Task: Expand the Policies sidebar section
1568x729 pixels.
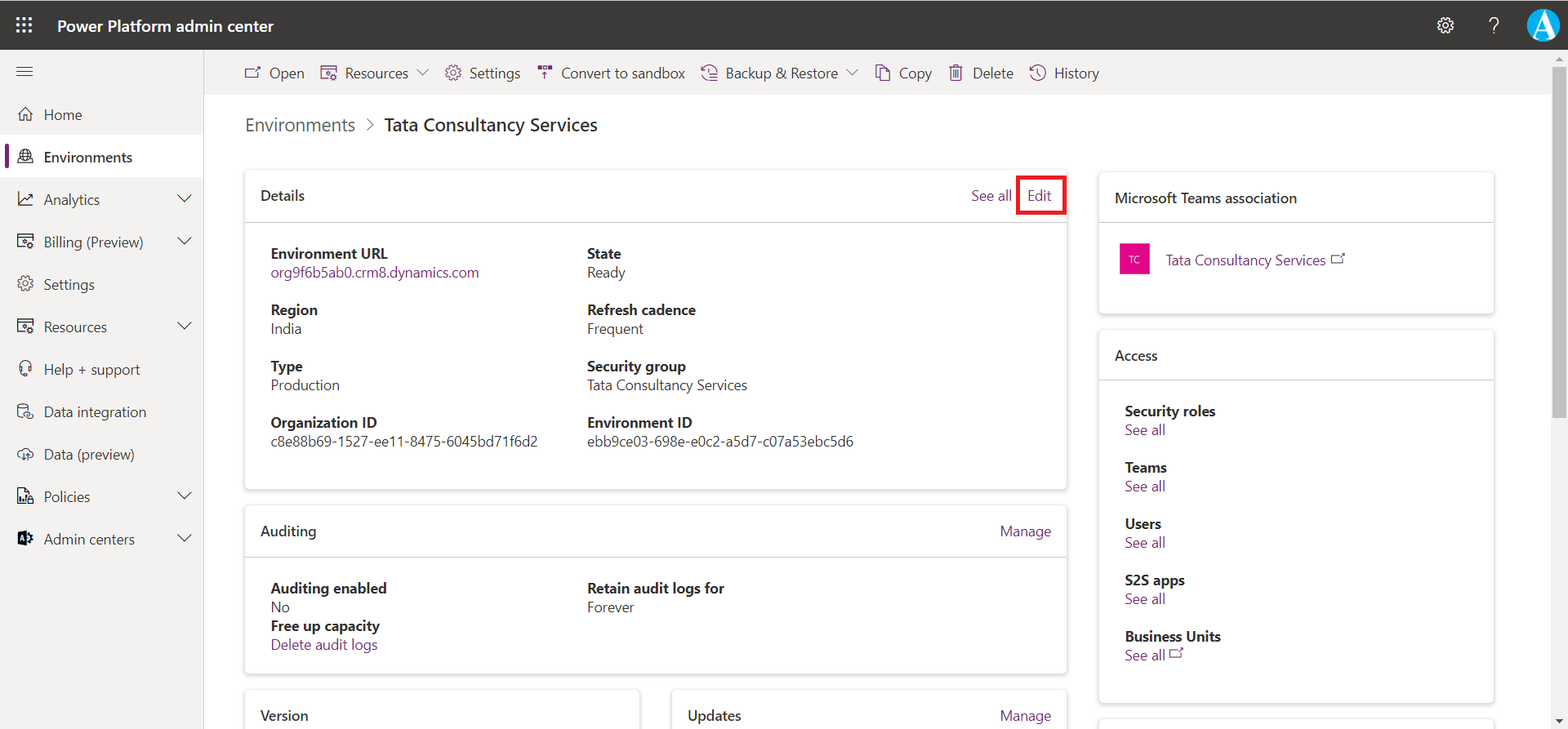Action: click(x=185, y=496)
